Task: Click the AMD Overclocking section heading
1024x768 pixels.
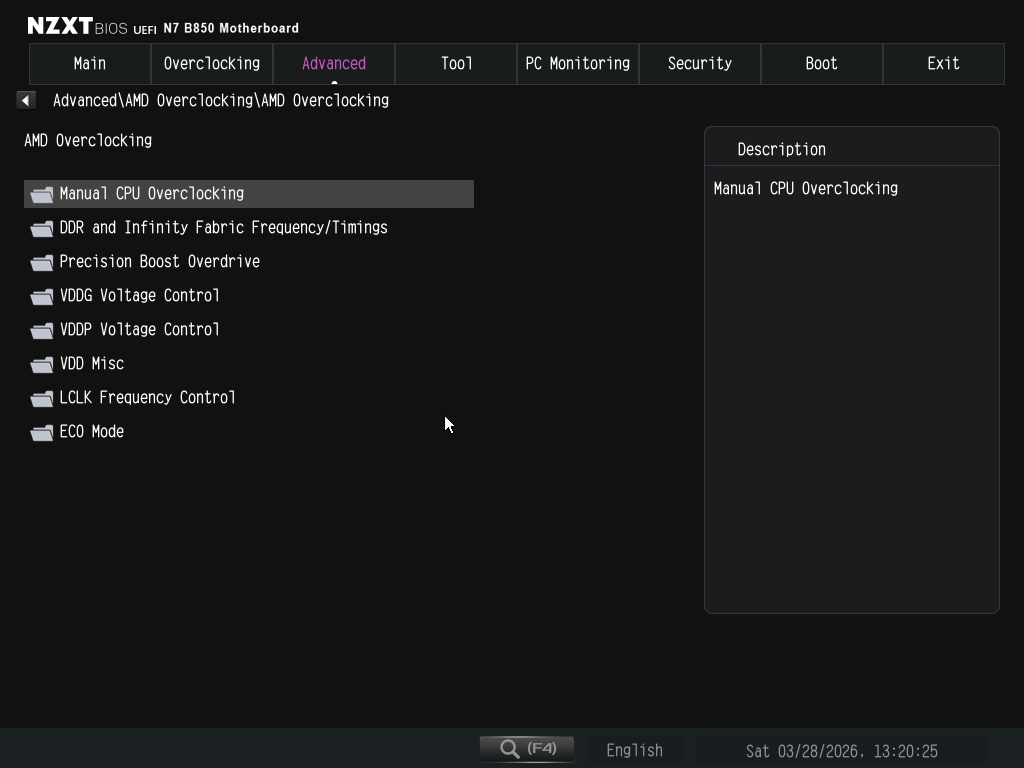Action: coord(88,140)
